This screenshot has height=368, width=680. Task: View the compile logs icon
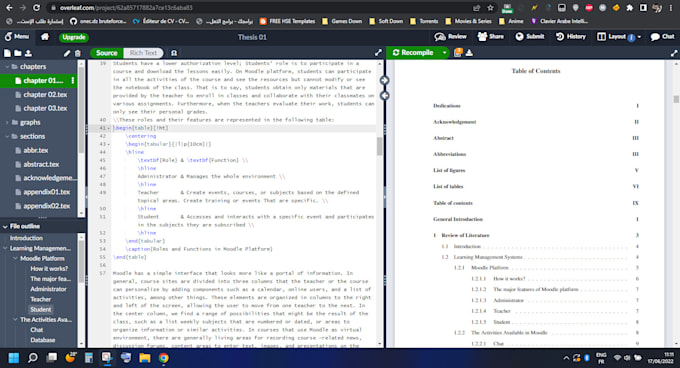458,52
